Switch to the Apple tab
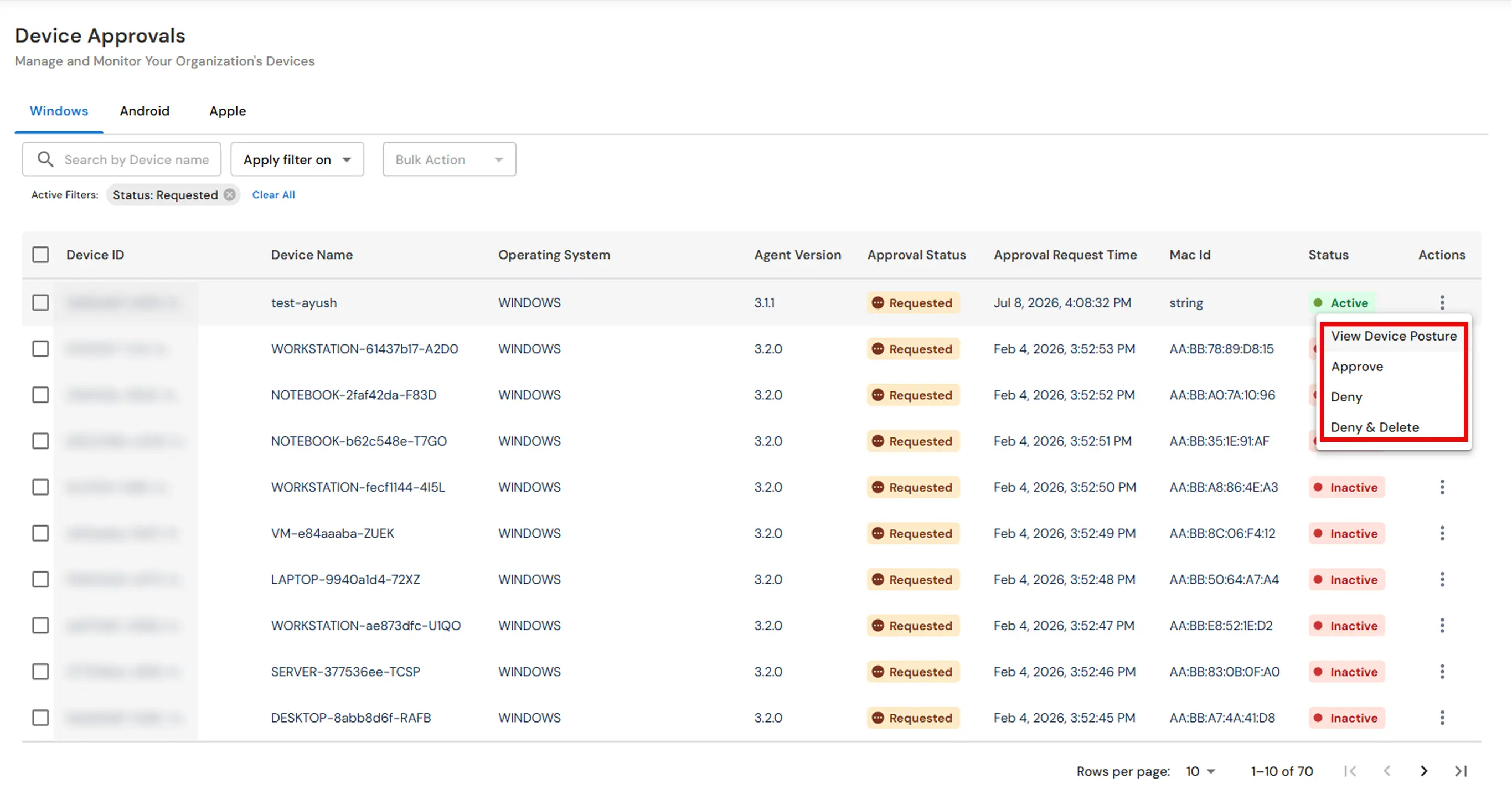 click(x=228, y=110)
